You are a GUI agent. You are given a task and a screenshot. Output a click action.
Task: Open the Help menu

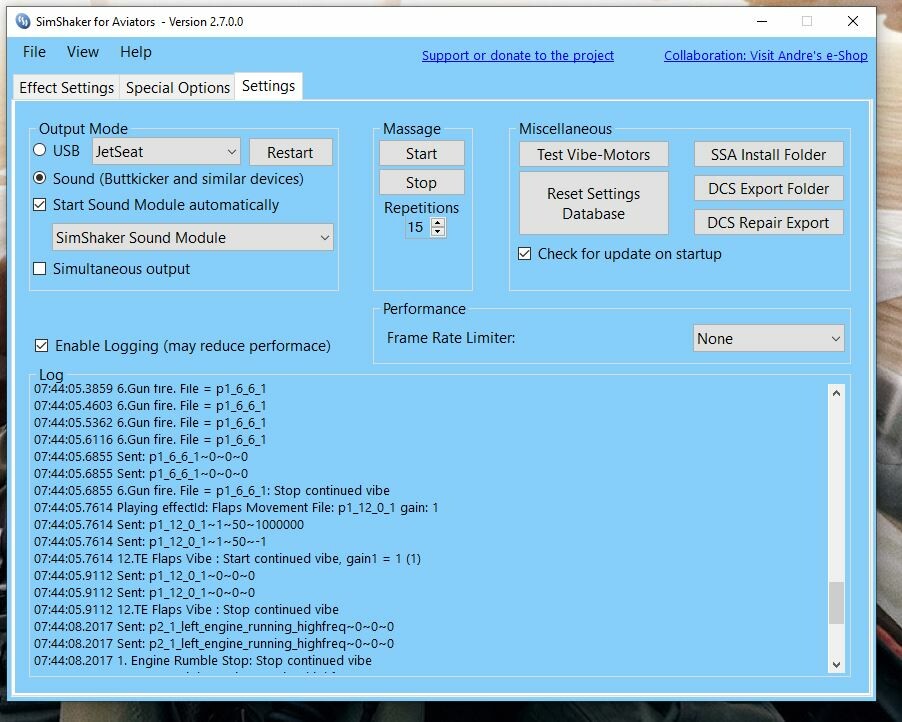pos(136,52)
